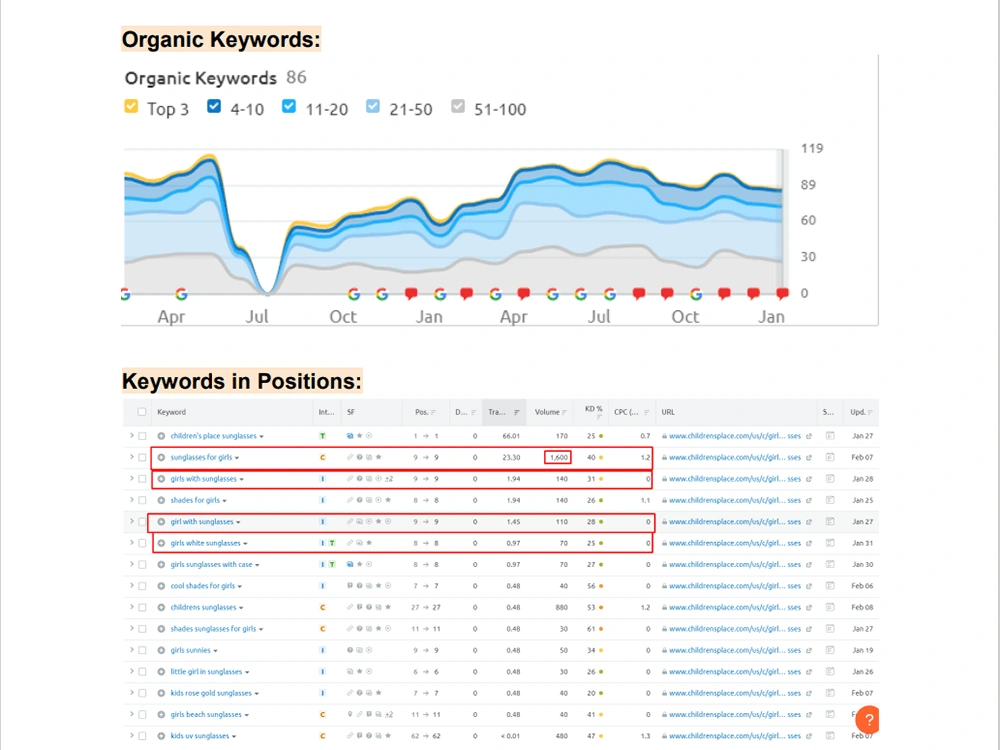Screen dimensions: 1000x750
Task: Click SERP snapshot icon in girls with sunglasses row
Action: pos(830,479)
